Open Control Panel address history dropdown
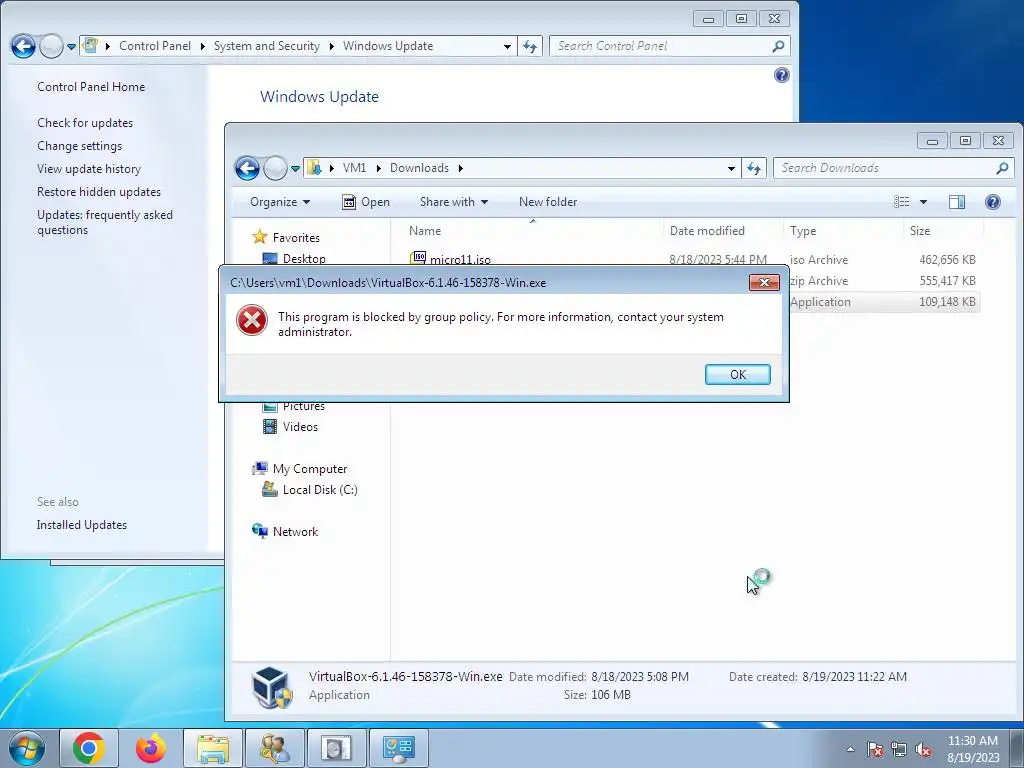Image resolution: width=1024 pixels, height=768 pixels. pos(507,46)
